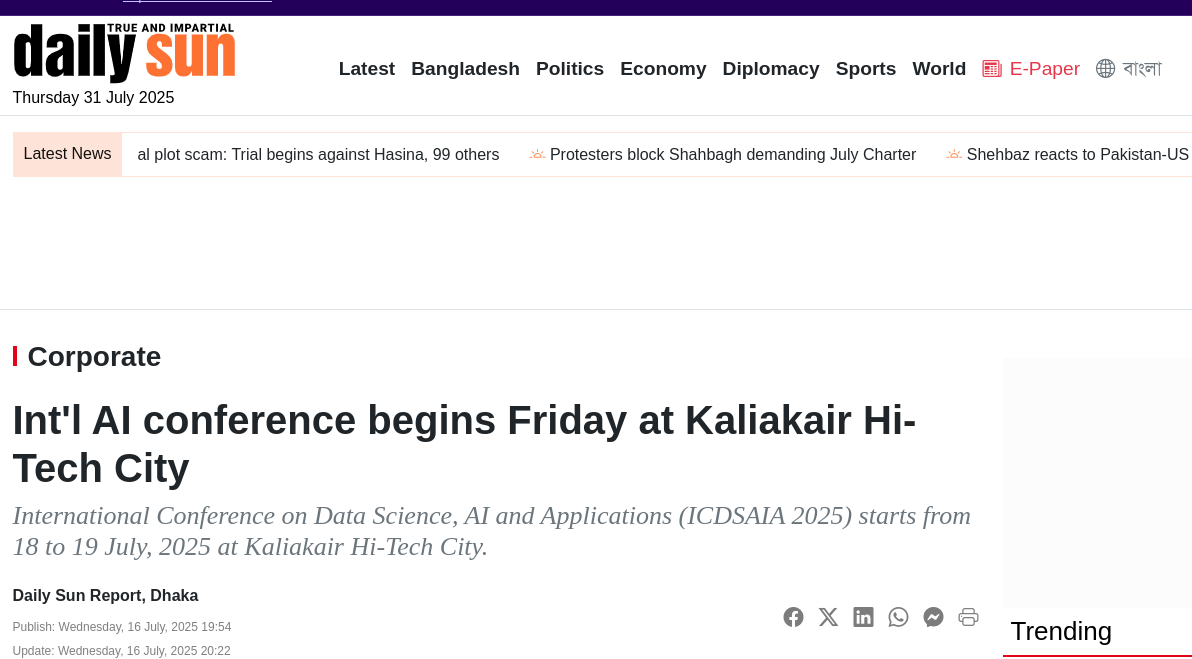Click the globe language icon

point(1105,69)
